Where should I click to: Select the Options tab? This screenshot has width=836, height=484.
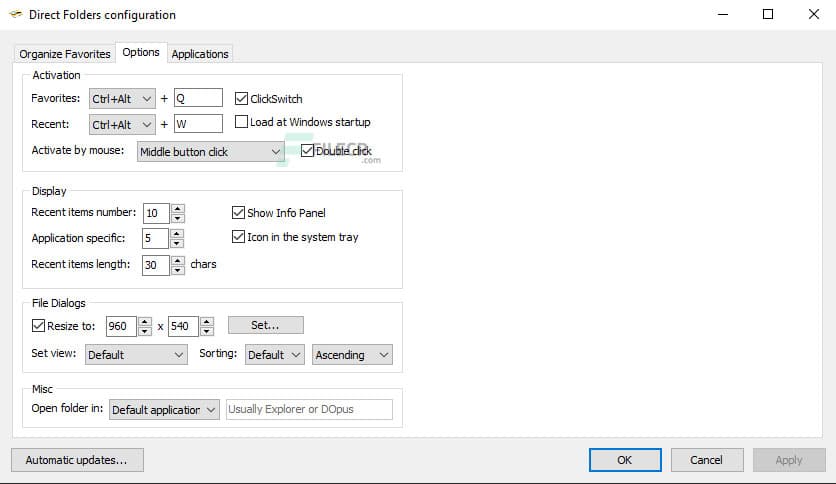pos(141,52)
